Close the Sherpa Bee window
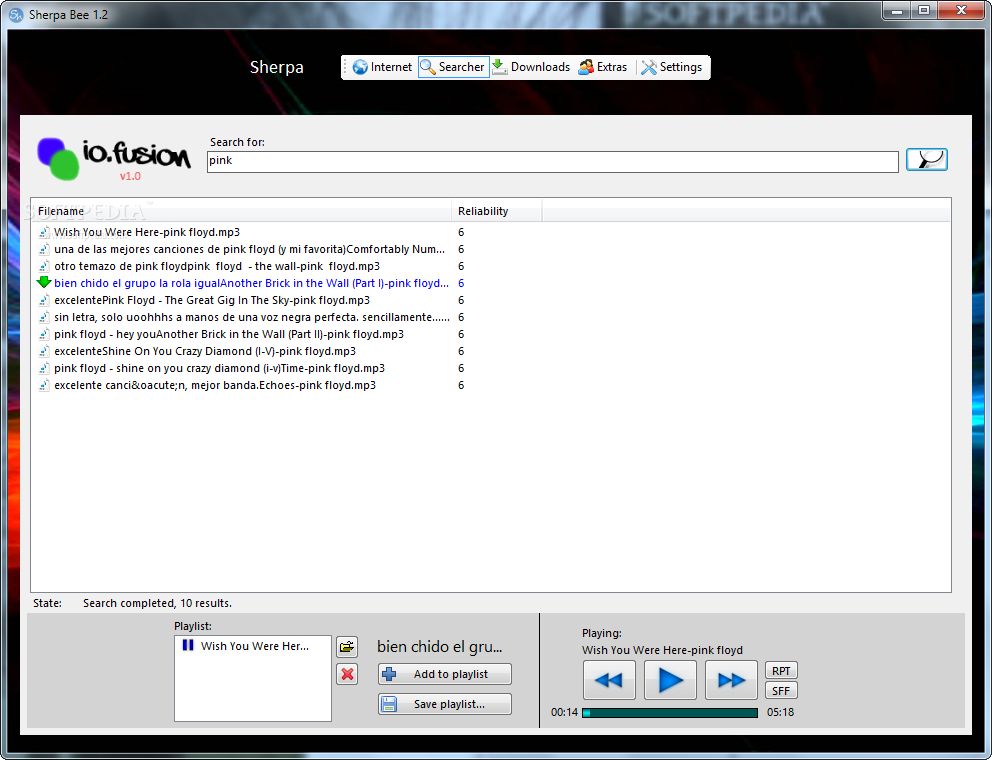 pos(961,11)
